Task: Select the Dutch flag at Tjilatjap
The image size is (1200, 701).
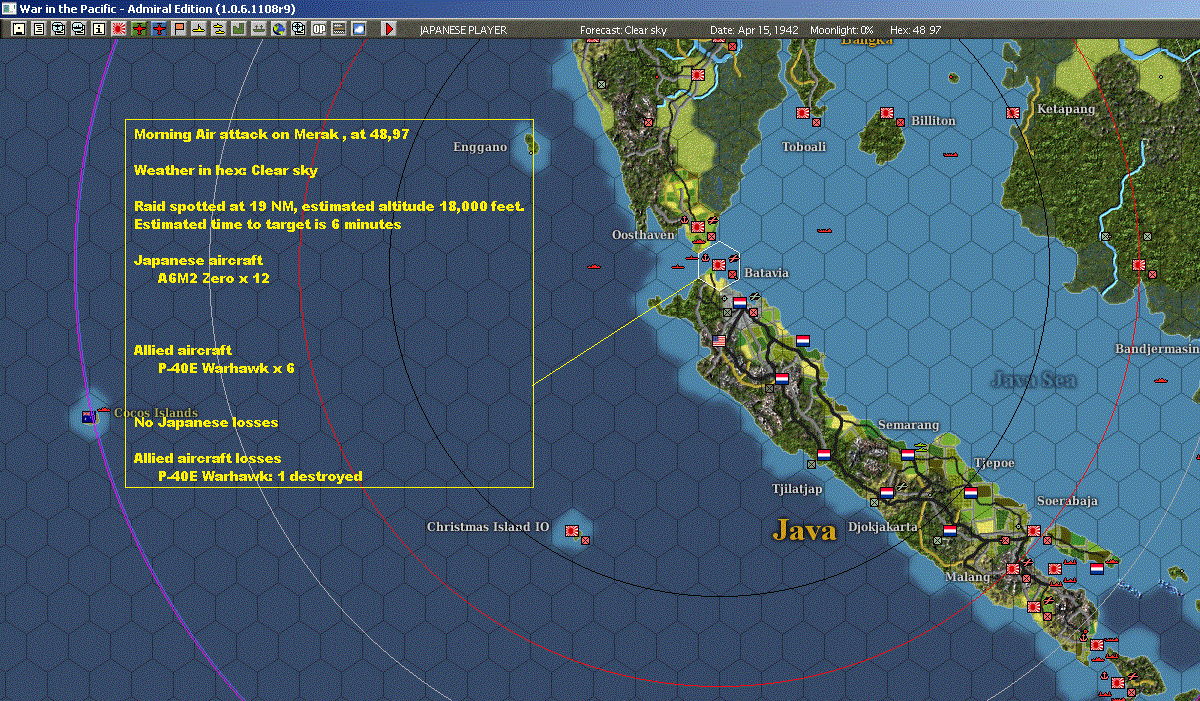Action: point(824,454)
